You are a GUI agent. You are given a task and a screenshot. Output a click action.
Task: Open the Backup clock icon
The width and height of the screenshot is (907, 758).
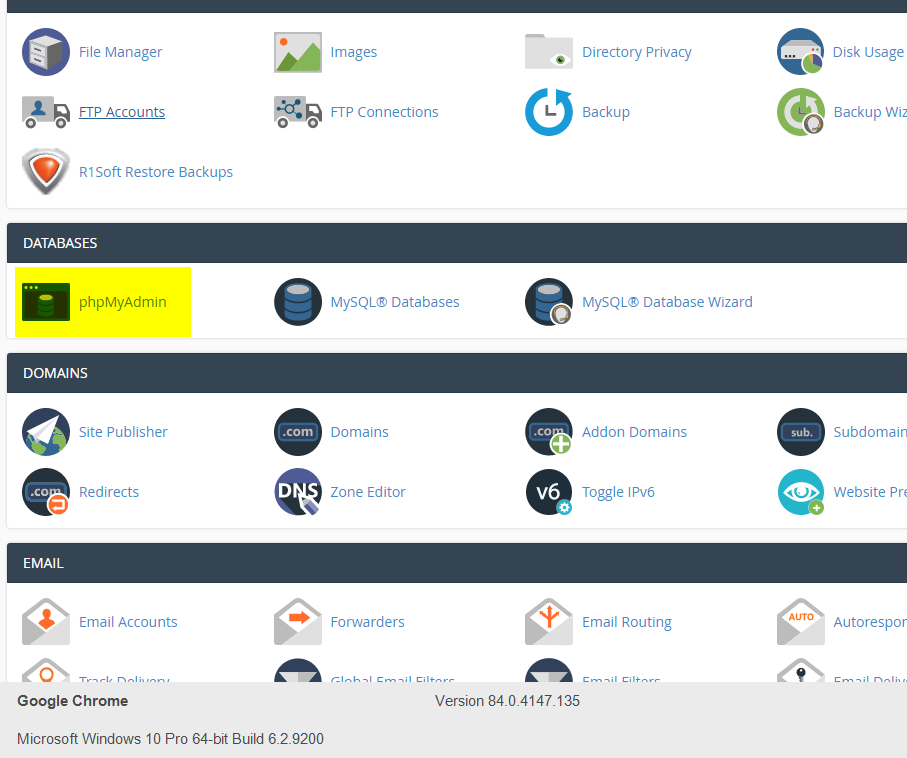pos(548,112)
